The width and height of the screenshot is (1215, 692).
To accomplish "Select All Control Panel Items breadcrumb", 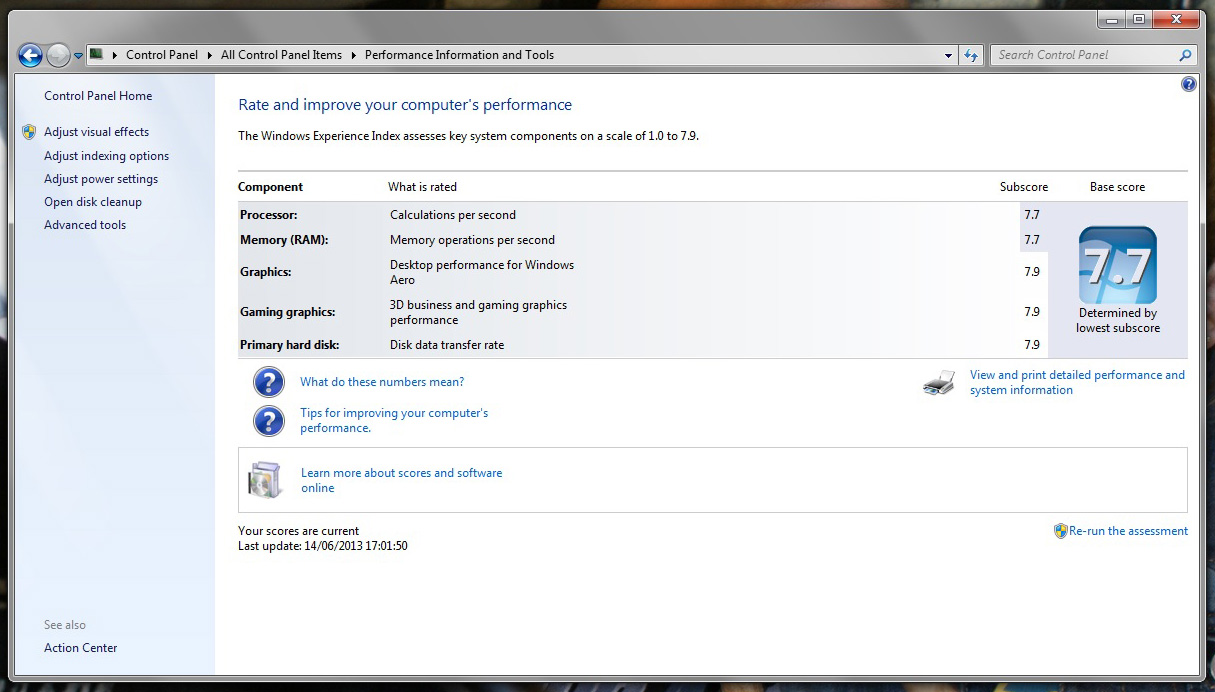I will pos(281,55).
